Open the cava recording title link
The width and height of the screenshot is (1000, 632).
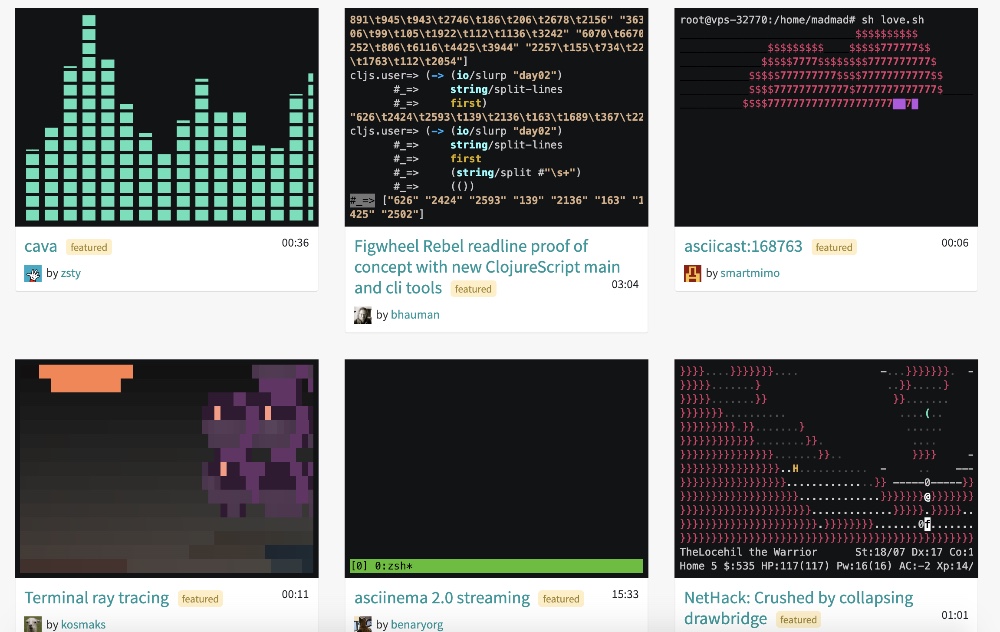(41, 246)
